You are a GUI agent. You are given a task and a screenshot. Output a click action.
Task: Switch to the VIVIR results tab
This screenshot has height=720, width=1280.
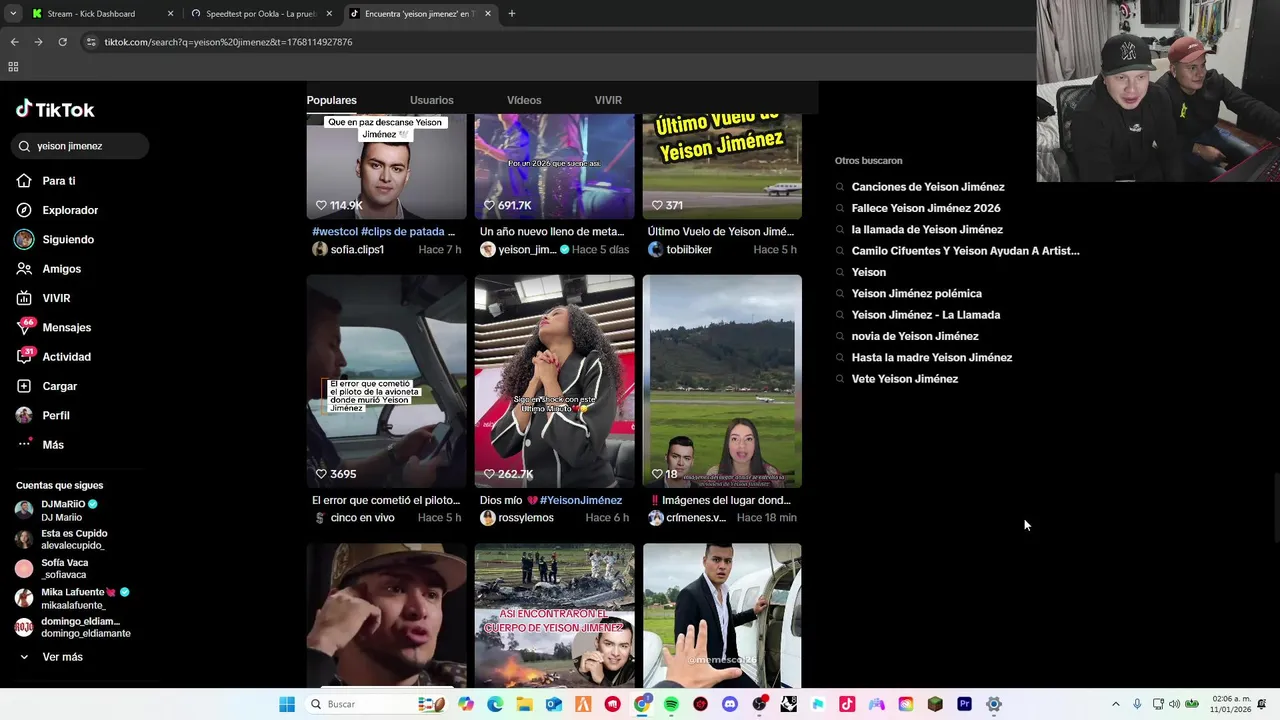(x=608, y=100)
